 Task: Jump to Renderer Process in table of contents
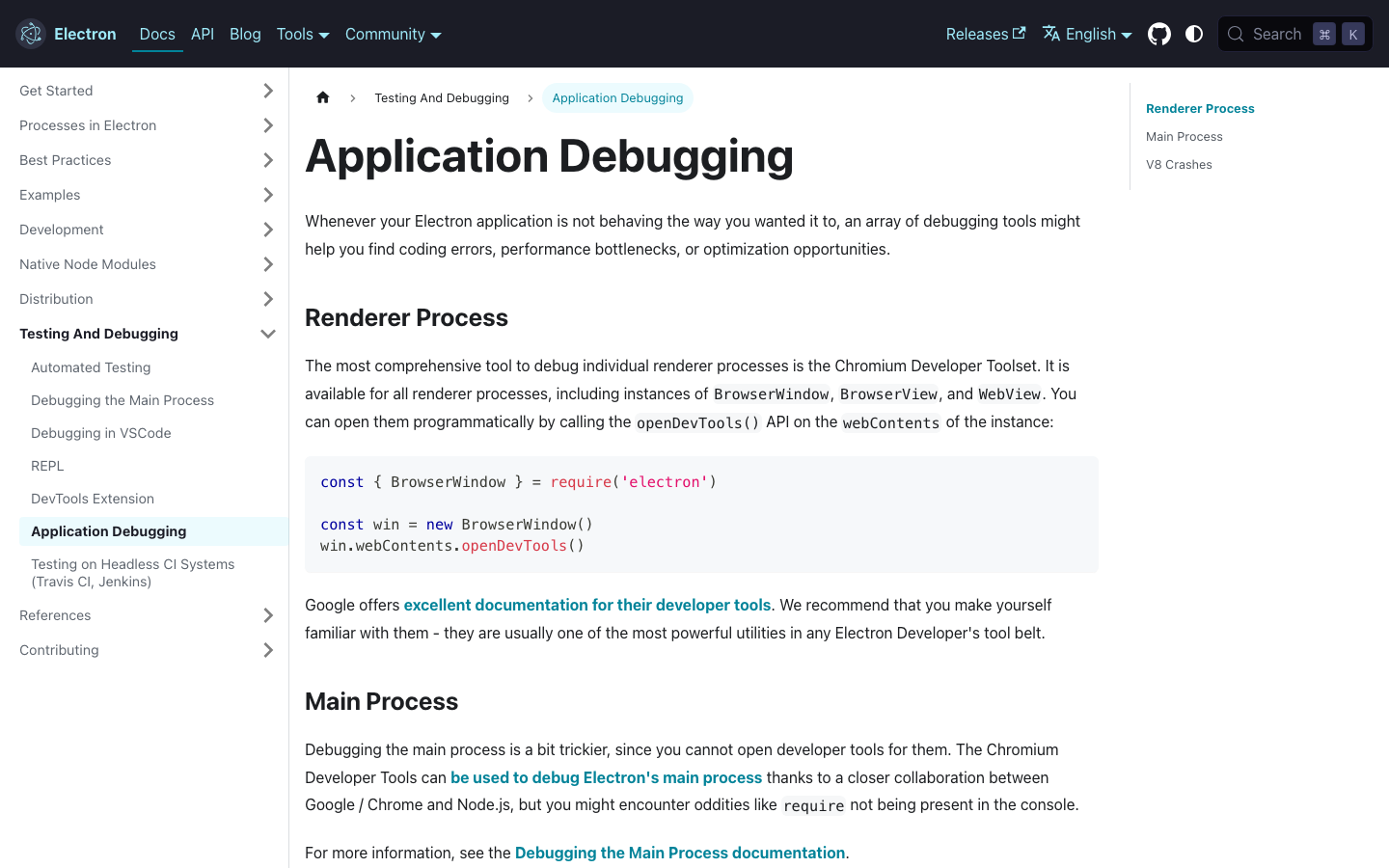1200,109
